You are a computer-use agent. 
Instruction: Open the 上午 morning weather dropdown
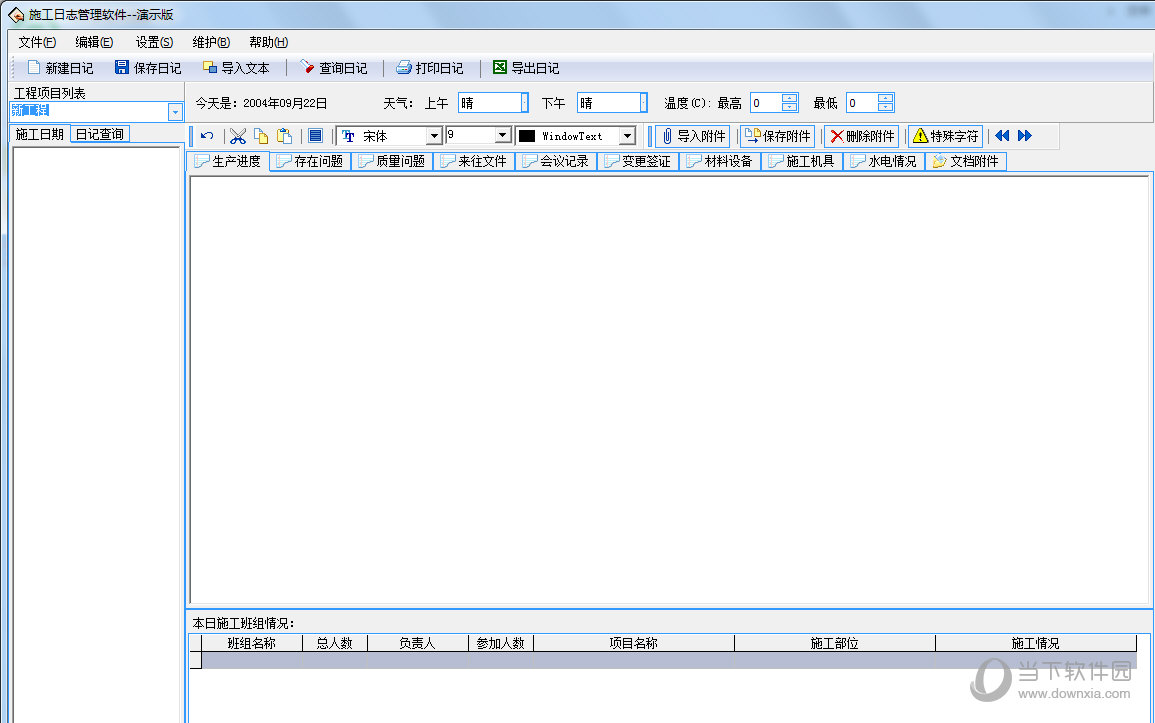(524, 103)
